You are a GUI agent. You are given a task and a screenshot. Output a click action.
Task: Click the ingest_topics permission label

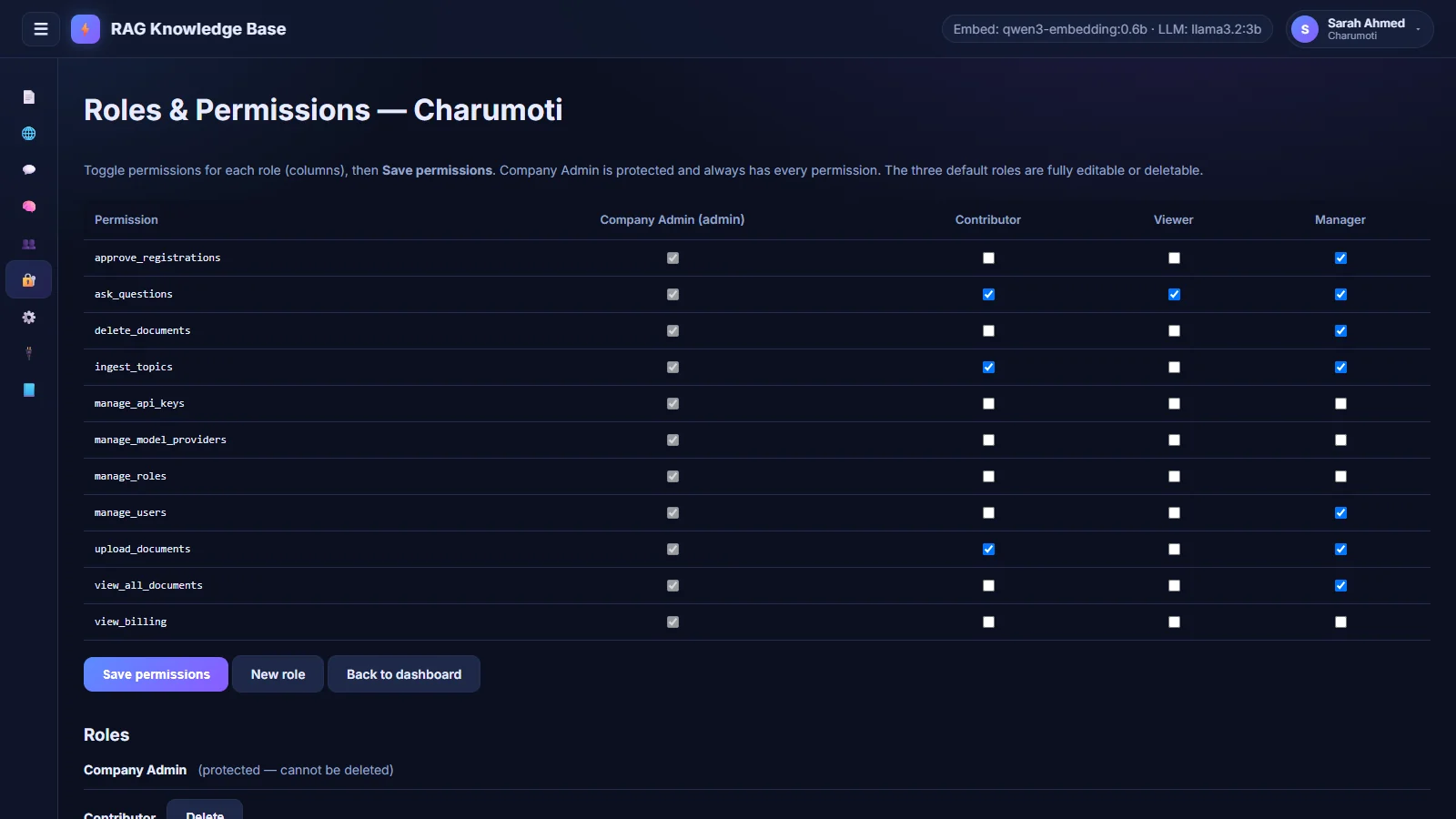coord(133,367)
